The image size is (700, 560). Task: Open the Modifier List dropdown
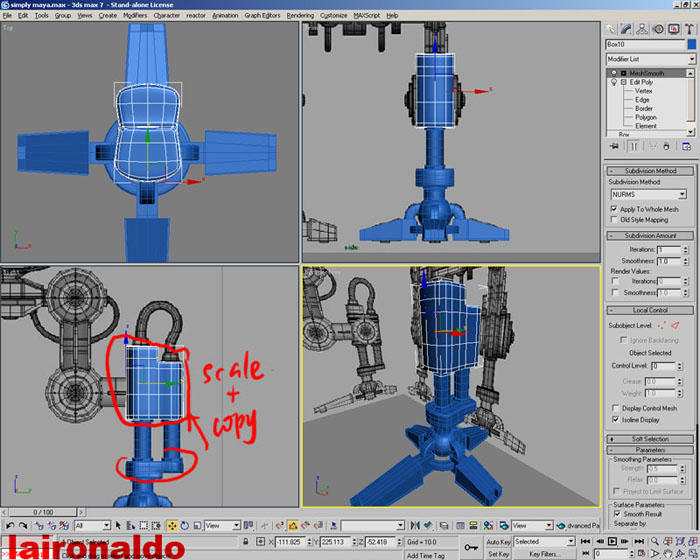pyautogui.click(x=650, y=59)
